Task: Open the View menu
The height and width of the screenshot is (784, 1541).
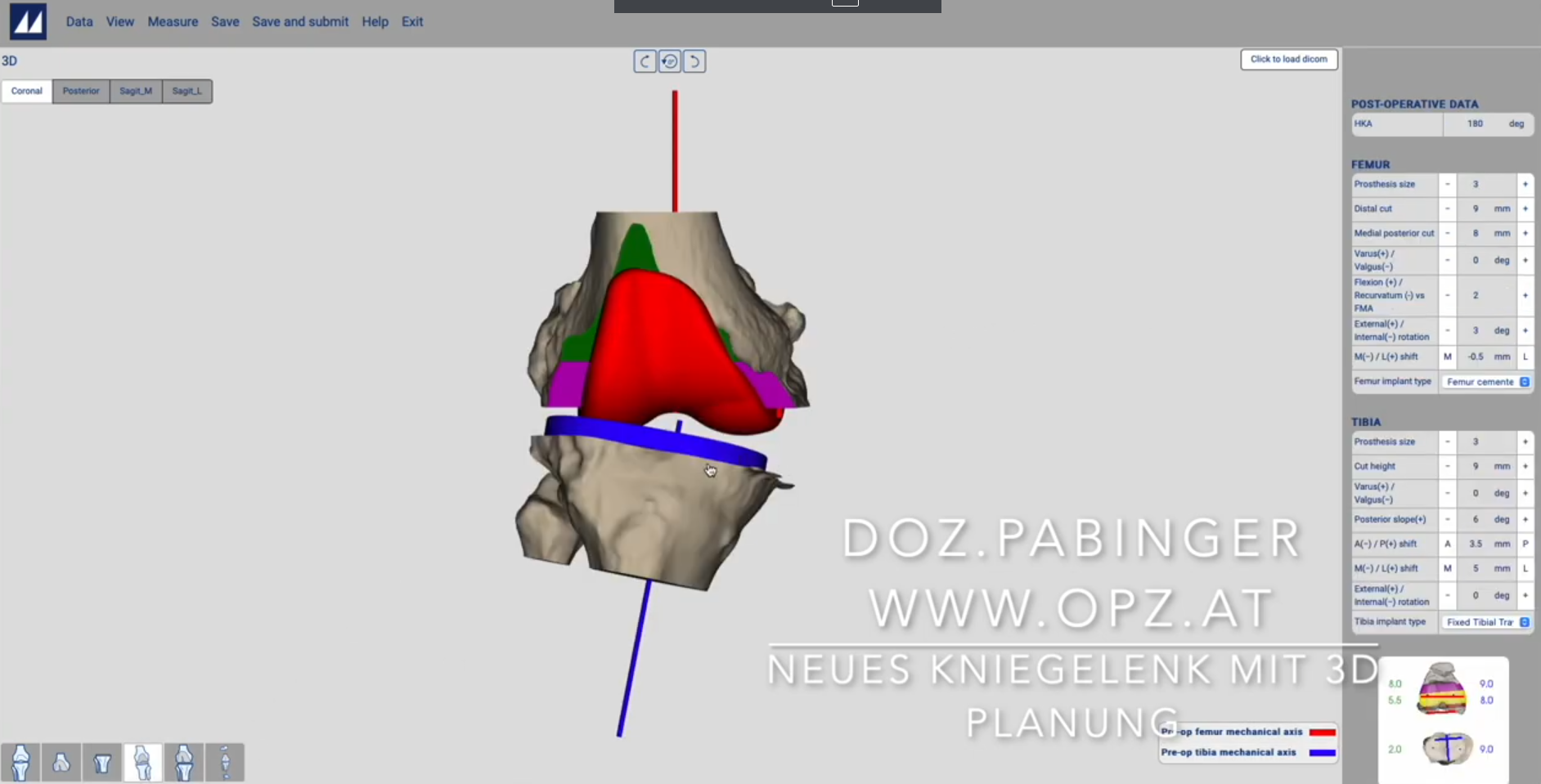Action: [x=119, y=22]
